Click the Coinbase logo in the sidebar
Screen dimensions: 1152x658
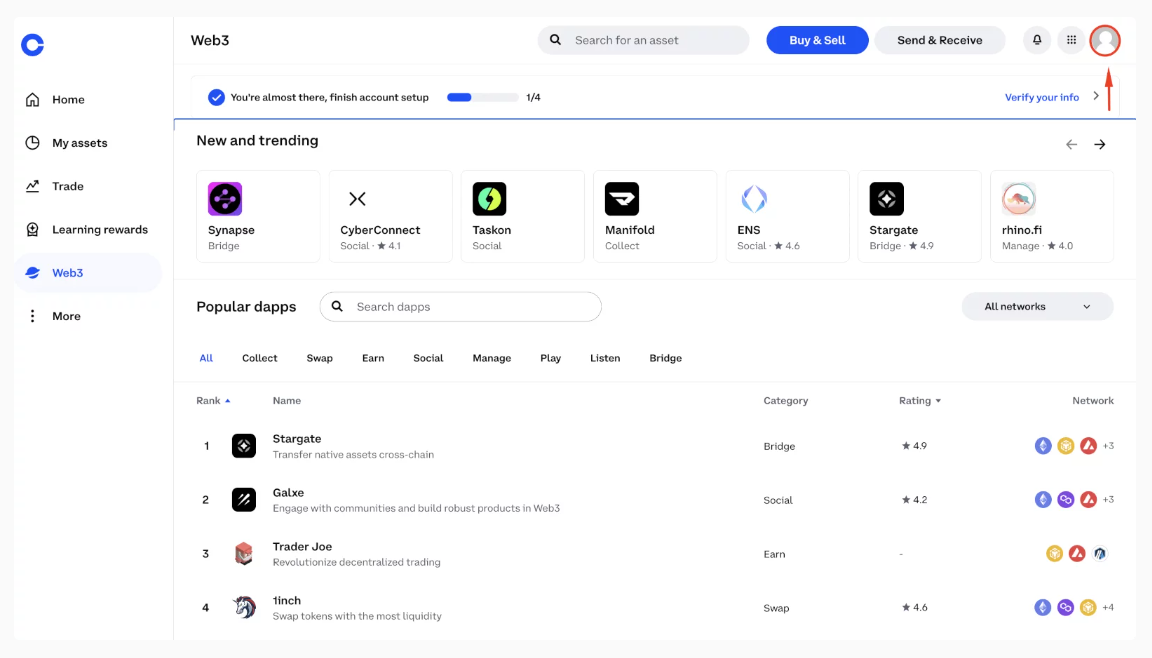click(x=32, y=45)
